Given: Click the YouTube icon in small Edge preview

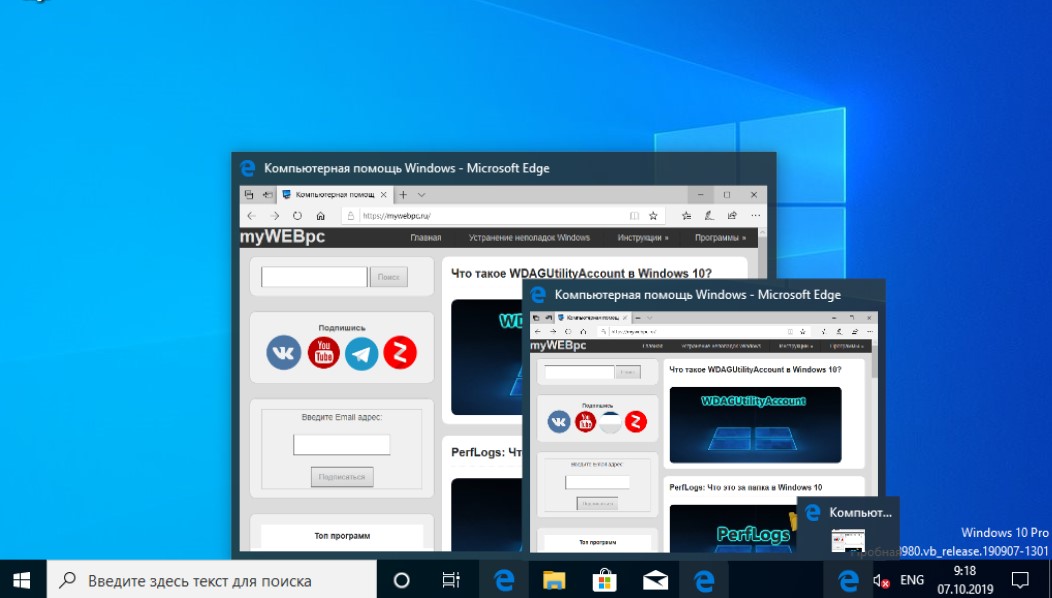Looking at the screenshot, I should 585,421.
